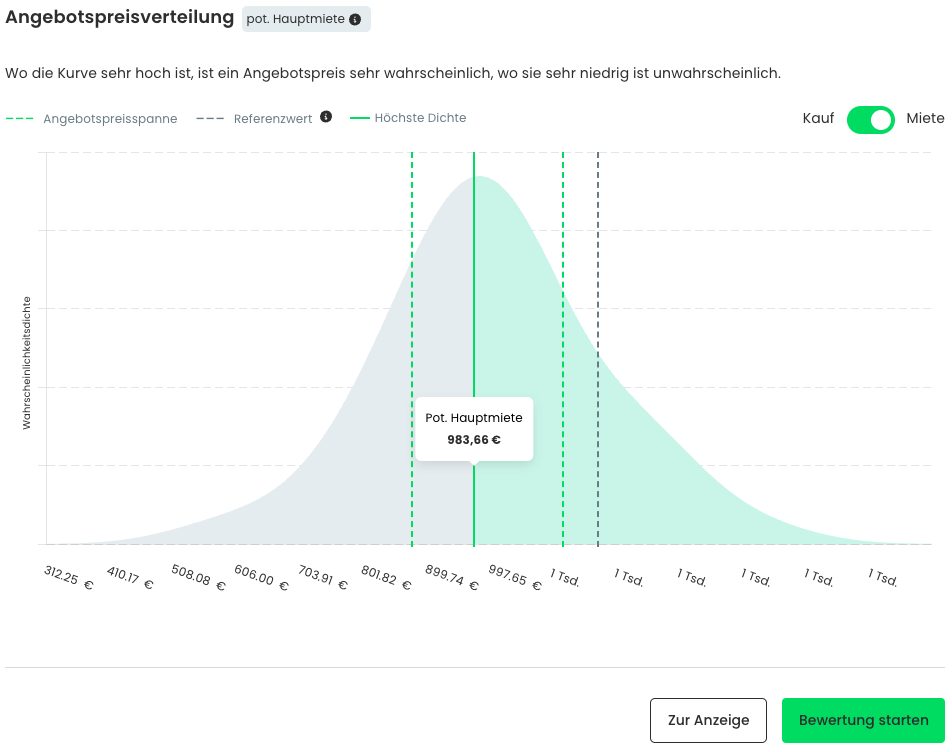Toggle Angebotspreisspanne legend entry

point(92,118)
